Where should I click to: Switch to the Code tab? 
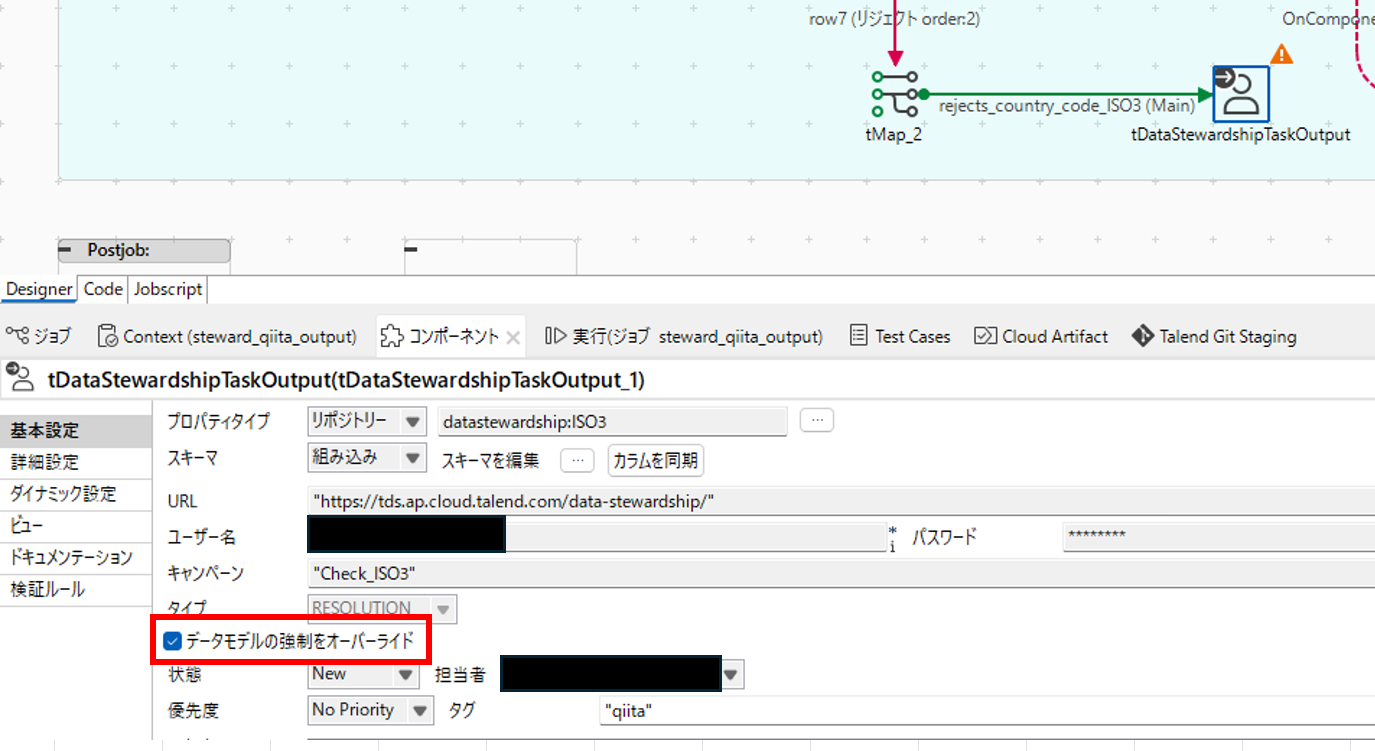click(x=103, y=289)
